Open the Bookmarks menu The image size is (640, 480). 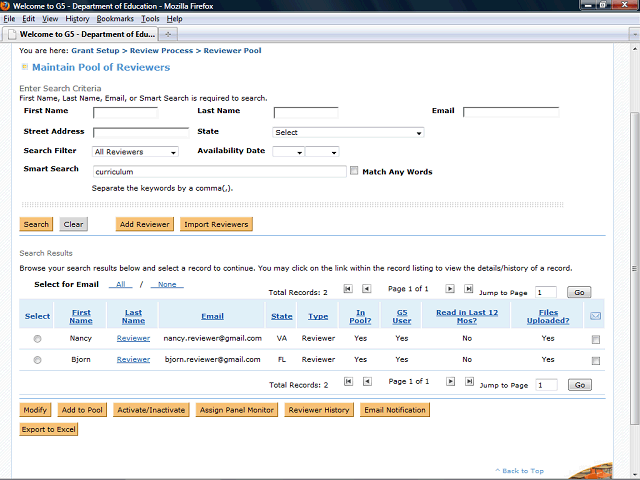pos(115,19)
